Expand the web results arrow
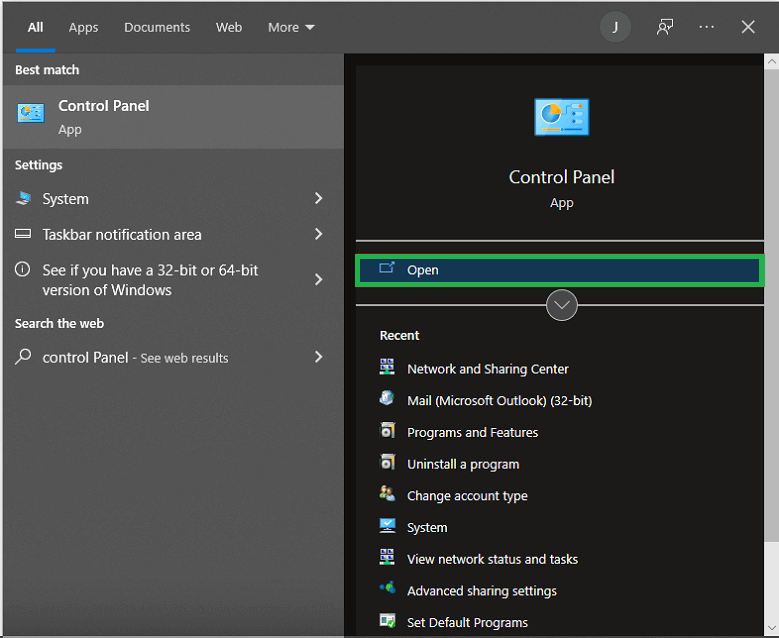The image size is (779, 638). coord(319,357)
